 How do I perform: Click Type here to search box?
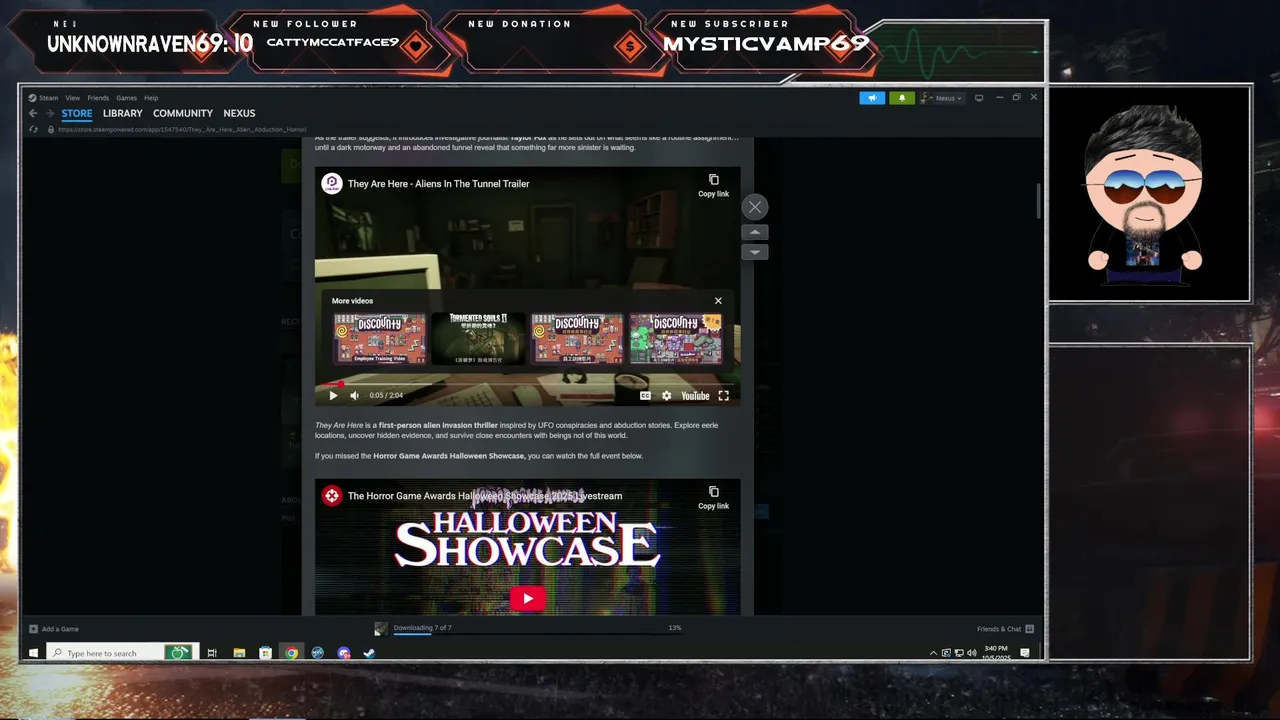click(x=122, y=653)
